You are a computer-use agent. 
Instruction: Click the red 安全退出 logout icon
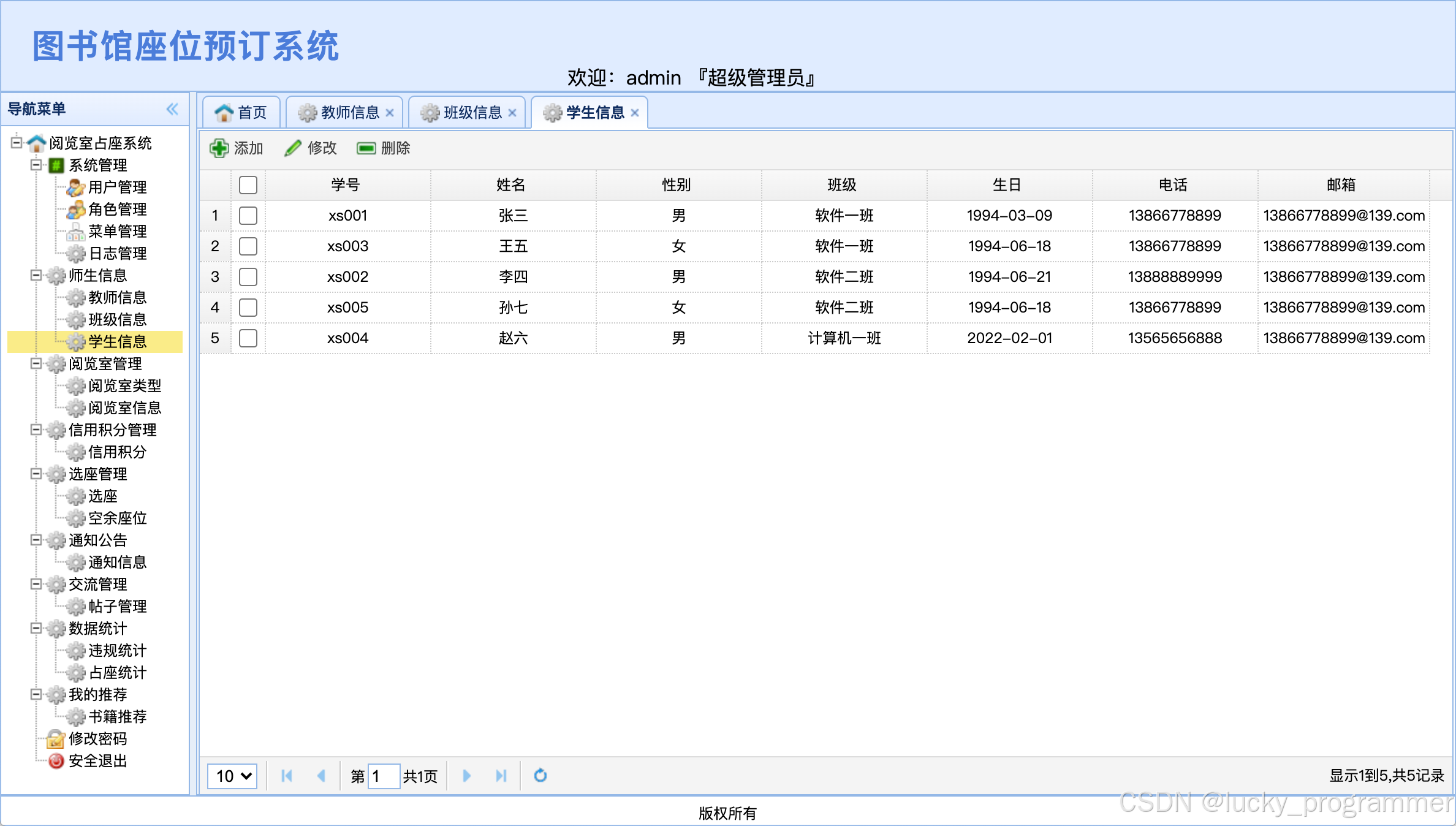56,761
